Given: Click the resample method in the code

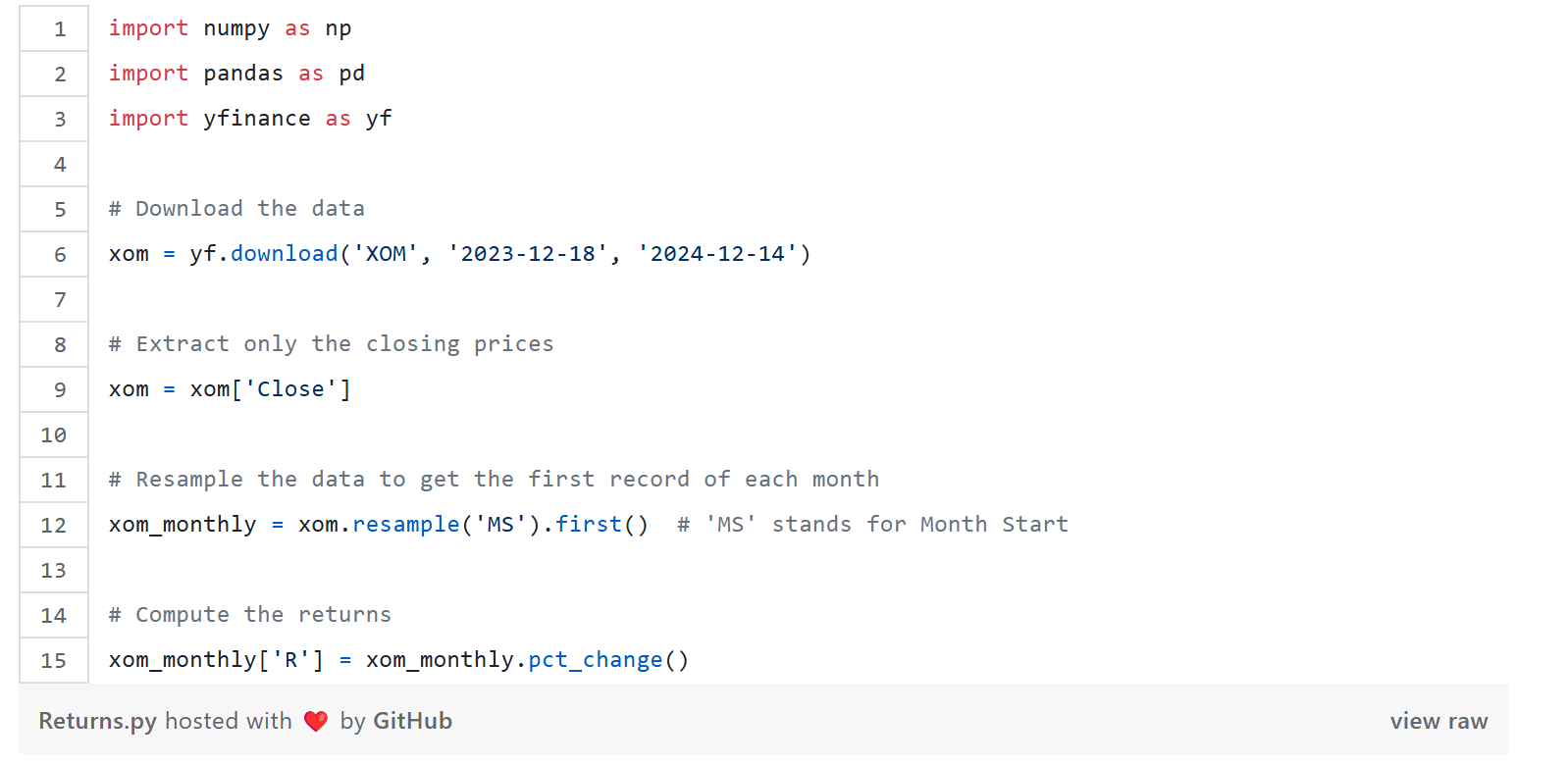Looking at the screenshot, I should 405,525.
